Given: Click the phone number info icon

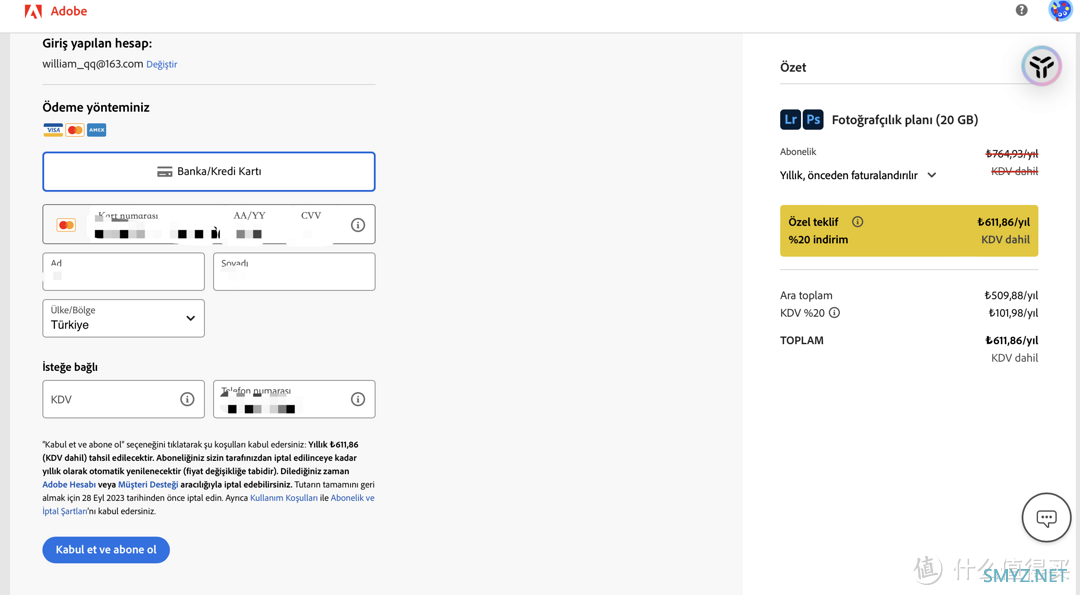Looking at the screenshot, I should (357, 399).
